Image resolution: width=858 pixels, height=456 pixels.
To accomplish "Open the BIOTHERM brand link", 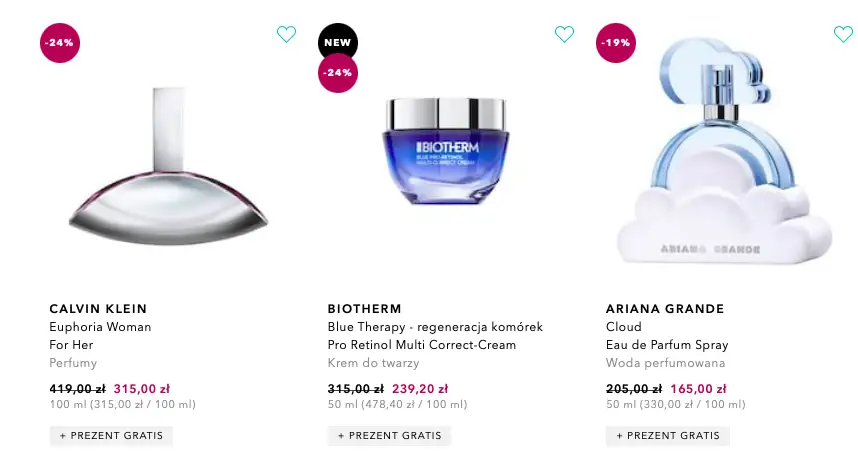I will (x=364, y=309).
